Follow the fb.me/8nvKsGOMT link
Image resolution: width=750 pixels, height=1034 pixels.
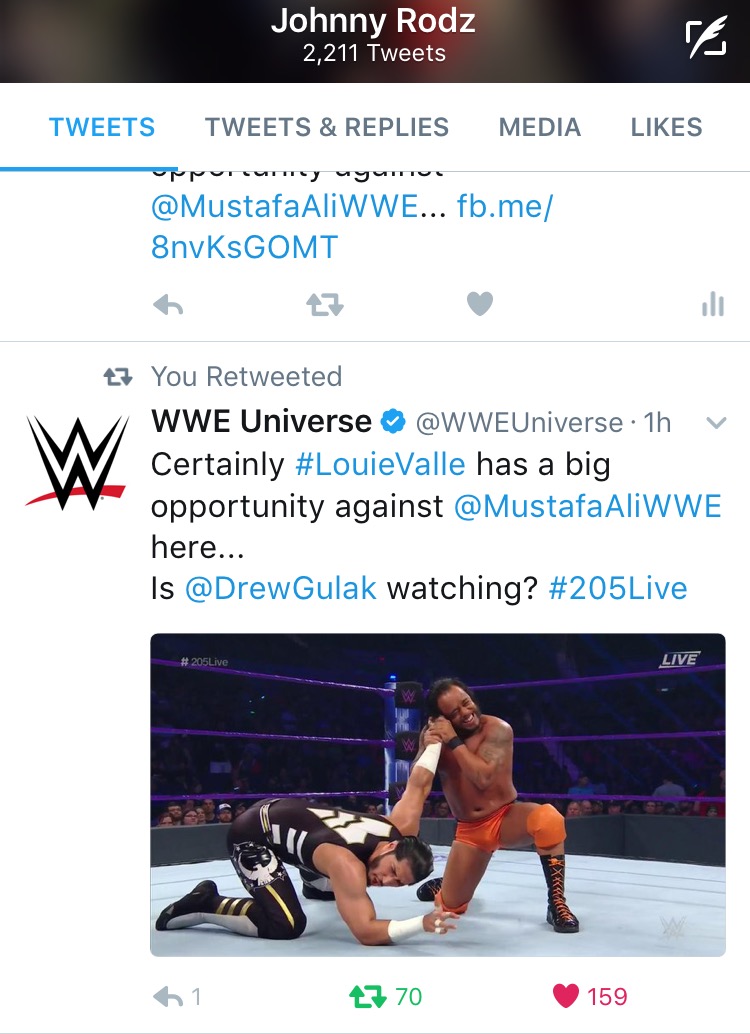(x=352, y=227)
